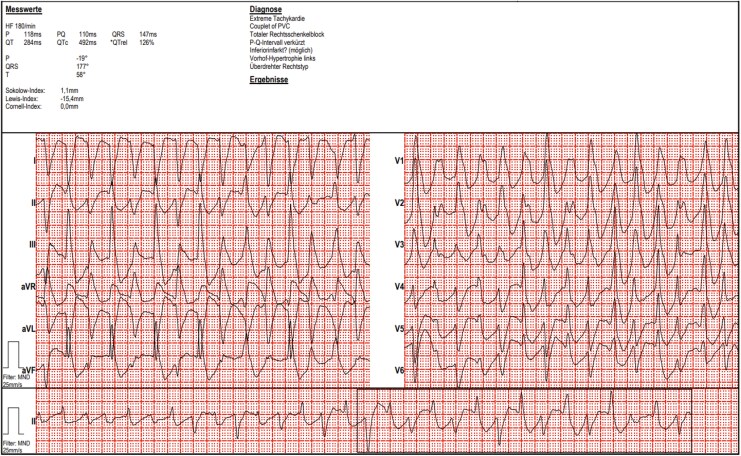This screenshot has width=741, height=456.
Task: Click the 'V4' lead label
Action: point(399,286)
